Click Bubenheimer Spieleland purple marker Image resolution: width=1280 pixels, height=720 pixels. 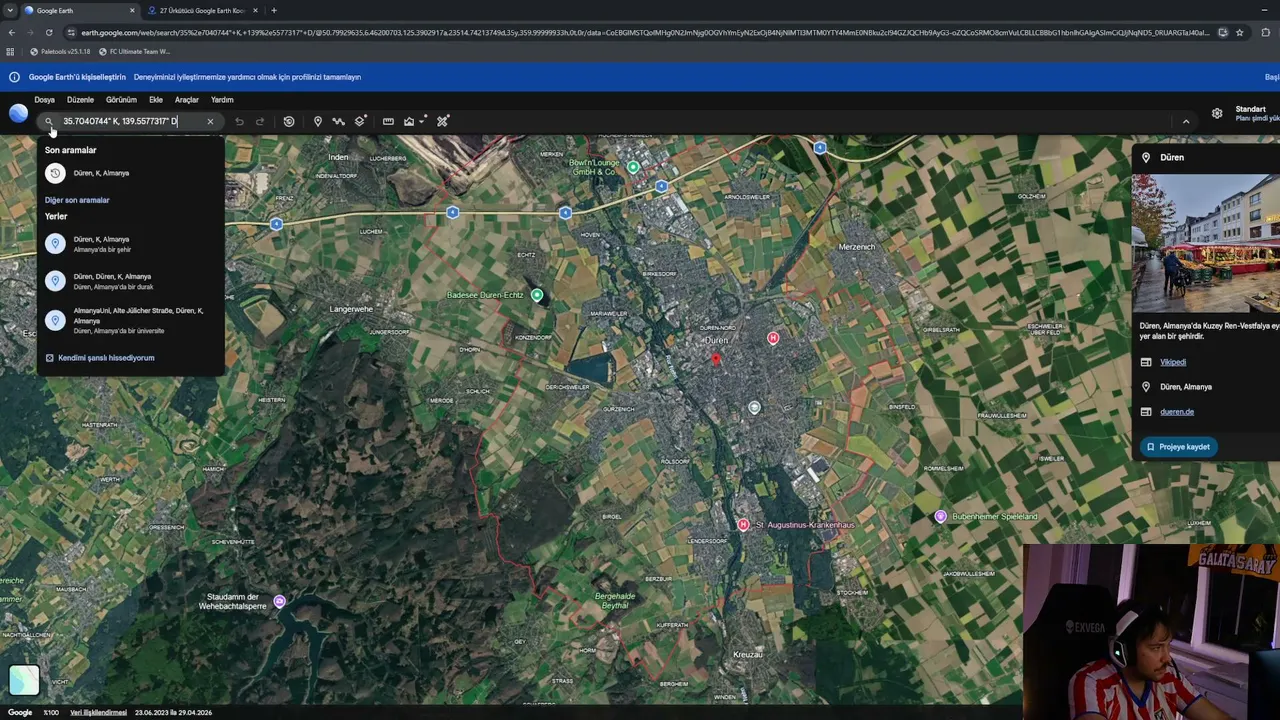pos(940,517)
